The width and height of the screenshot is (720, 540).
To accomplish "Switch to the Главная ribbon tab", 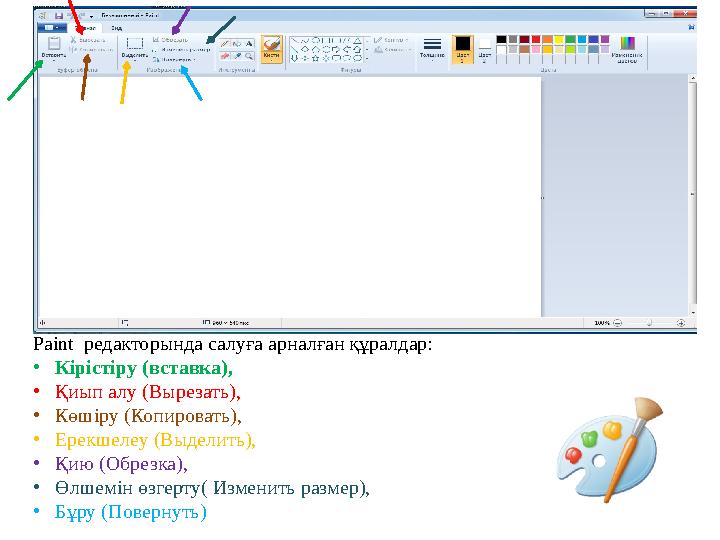I will point(85,28).
